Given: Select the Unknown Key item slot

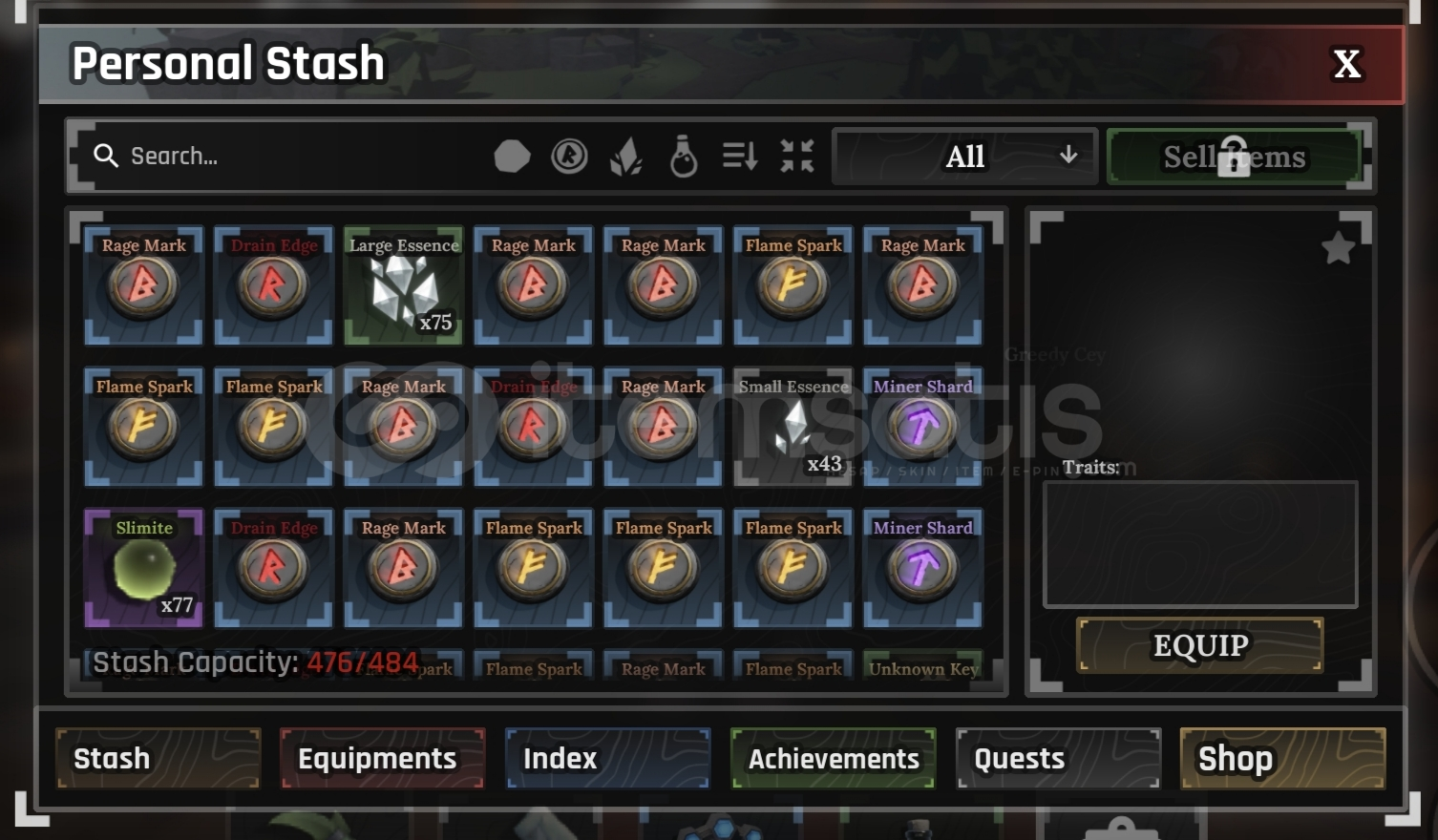Looking at the screenshot, I should tap(922, 668).
